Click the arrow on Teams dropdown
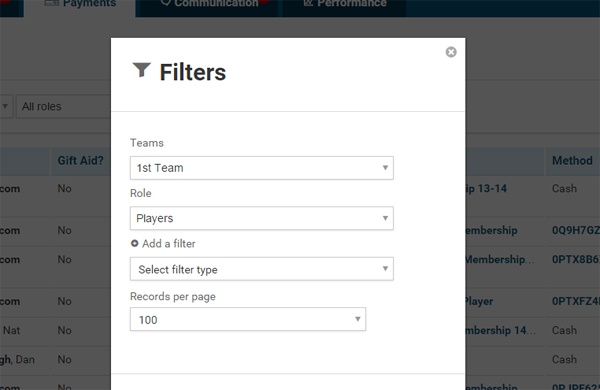This screenshot has width=600, height=390. click(x=385, y=168)
